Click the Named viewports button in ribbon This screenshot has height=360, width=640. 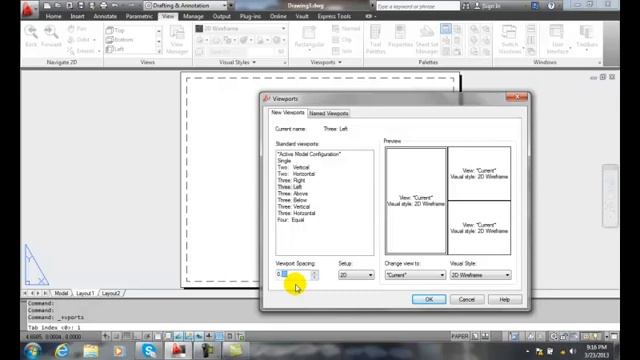346,29
